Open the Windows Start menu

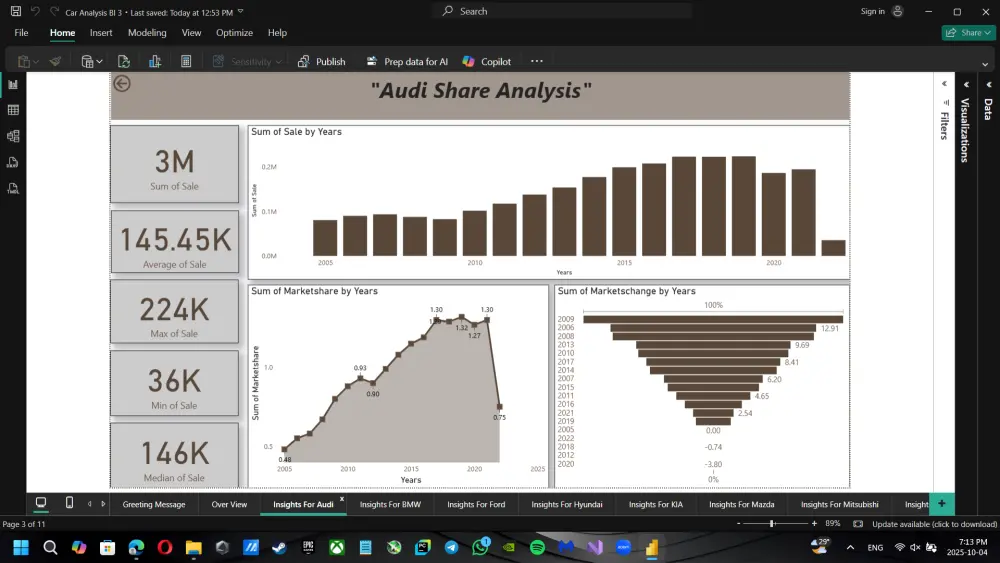[21, 547]
